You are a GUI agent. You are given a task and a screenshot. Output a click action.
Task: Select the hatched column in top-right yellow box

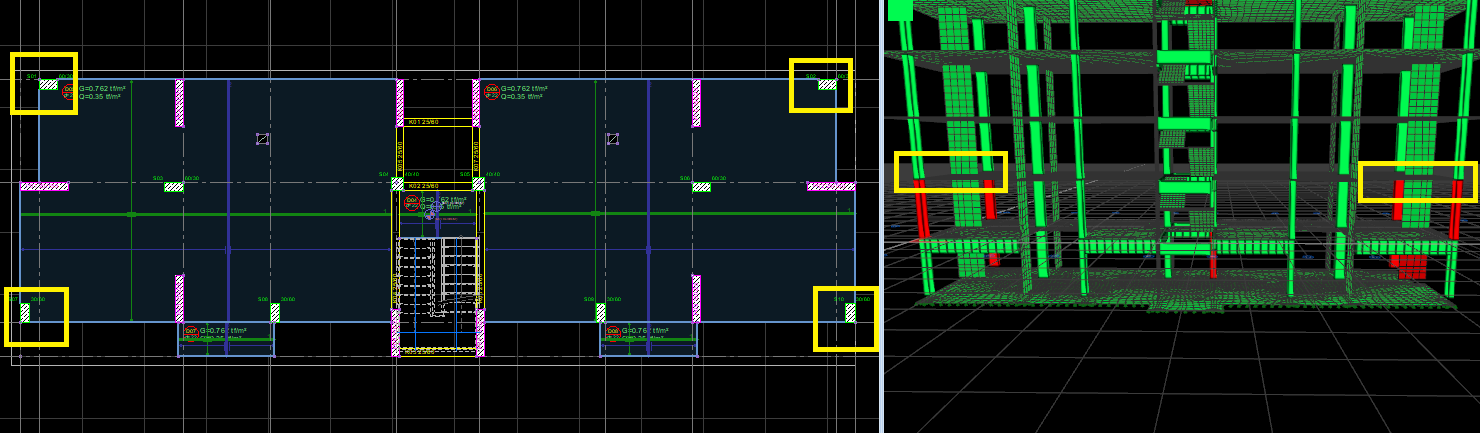point(827,85)
